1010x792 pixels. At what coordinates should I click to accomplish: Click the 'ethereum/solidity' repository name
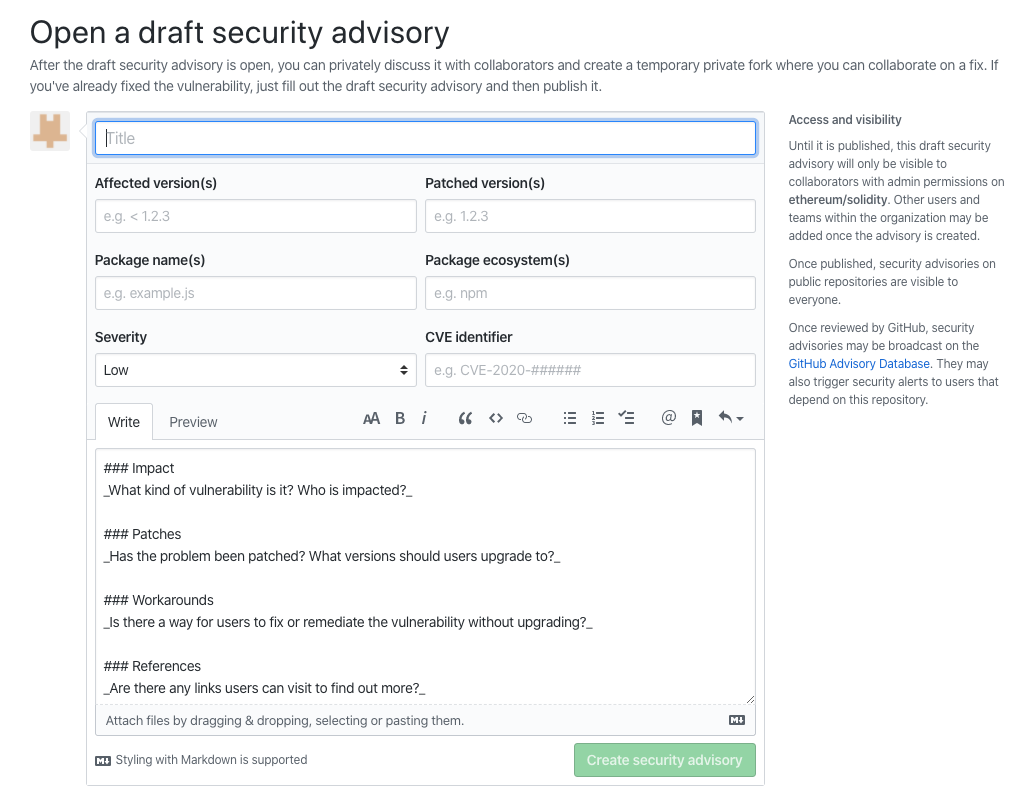pos(838,200)
